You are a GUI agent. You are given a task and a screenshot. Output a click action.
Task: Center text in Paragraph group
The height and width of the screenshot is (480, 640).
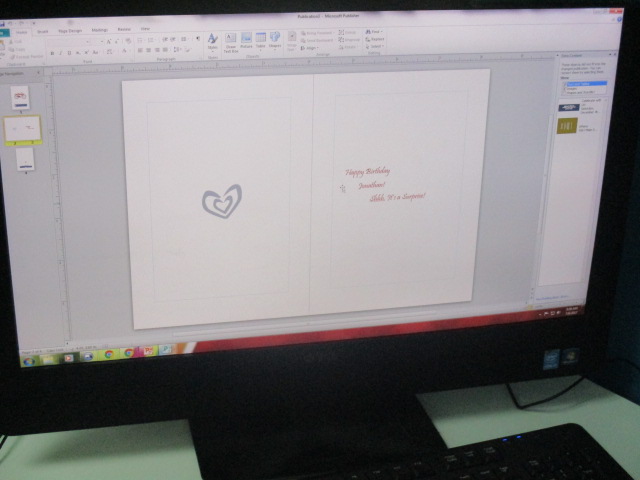[x=149, y=50]
